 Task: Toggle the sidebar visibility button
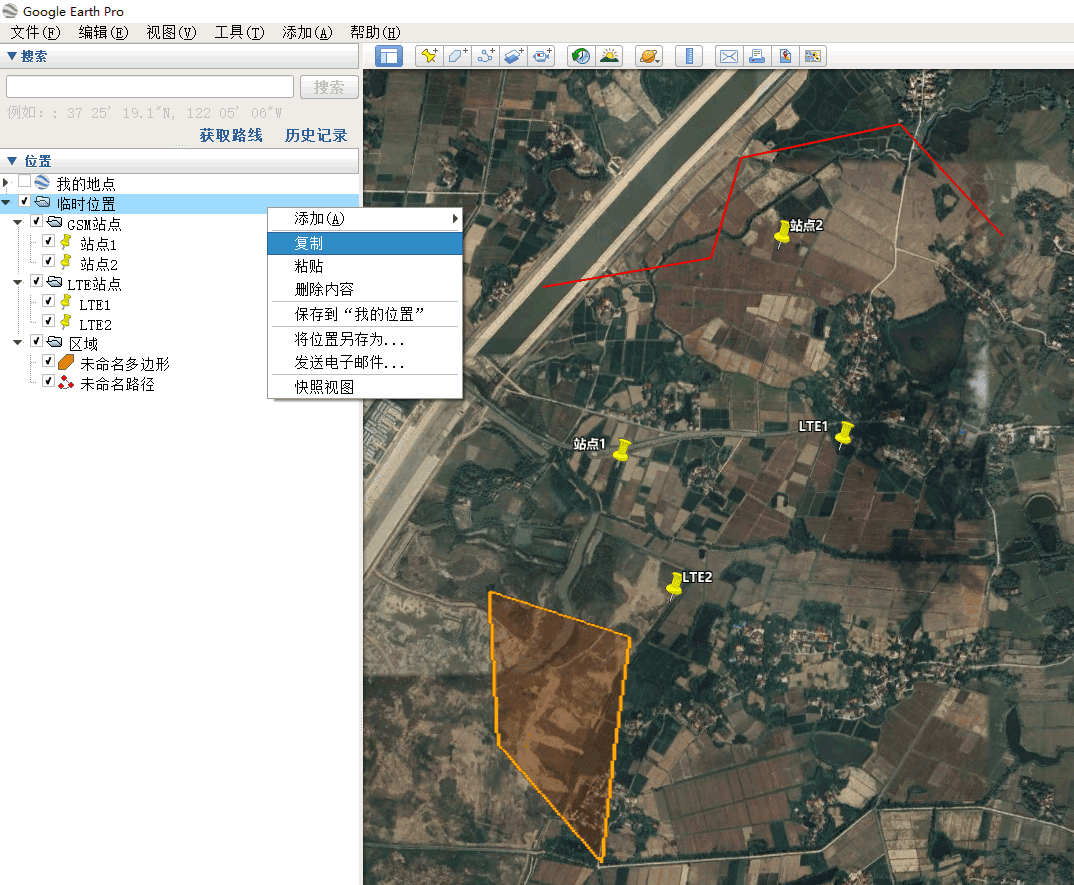point(388,56)
